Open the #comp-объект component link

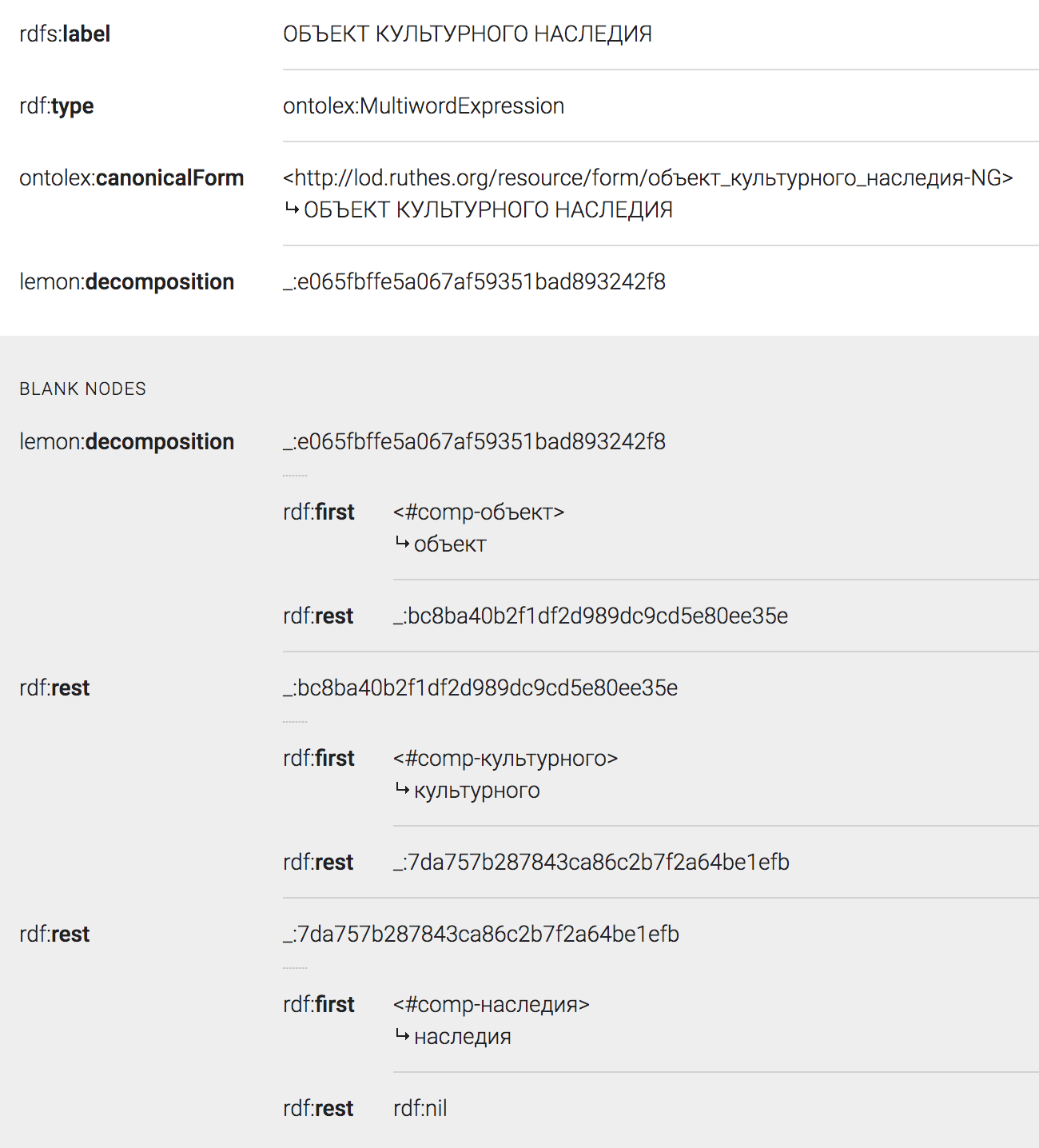479,512
